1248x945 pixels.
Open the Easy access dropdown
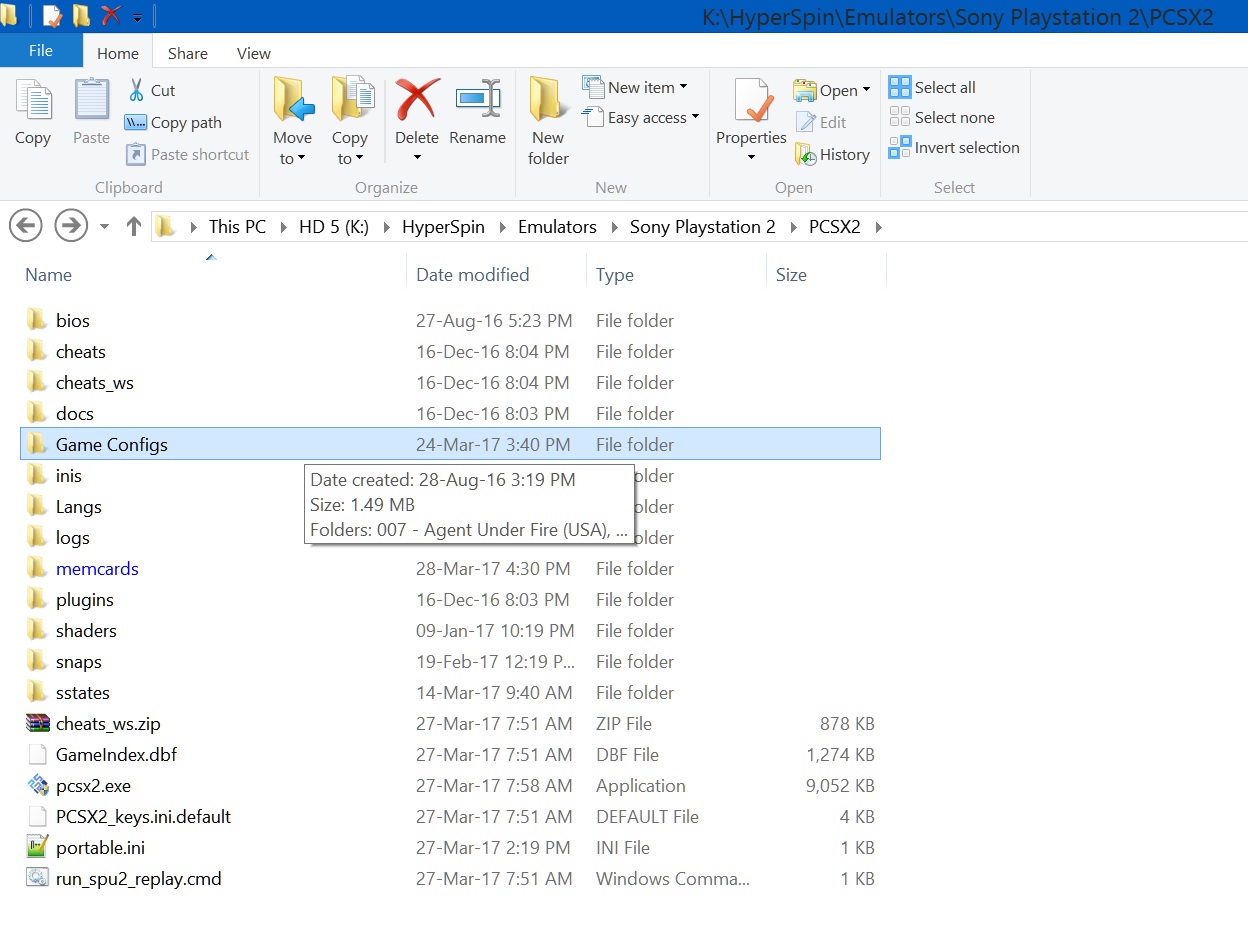(694, 118)
